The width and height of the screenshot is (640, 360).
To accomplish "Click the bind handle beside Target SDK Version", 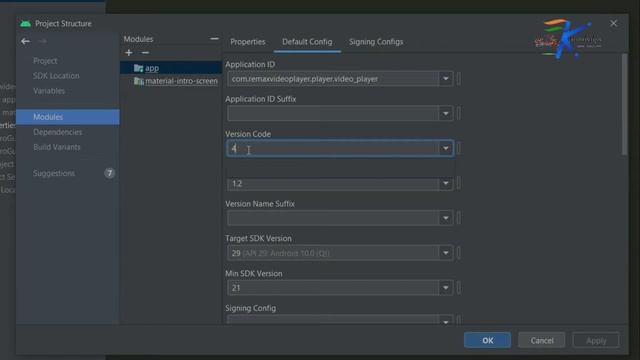I will (459, 253).
